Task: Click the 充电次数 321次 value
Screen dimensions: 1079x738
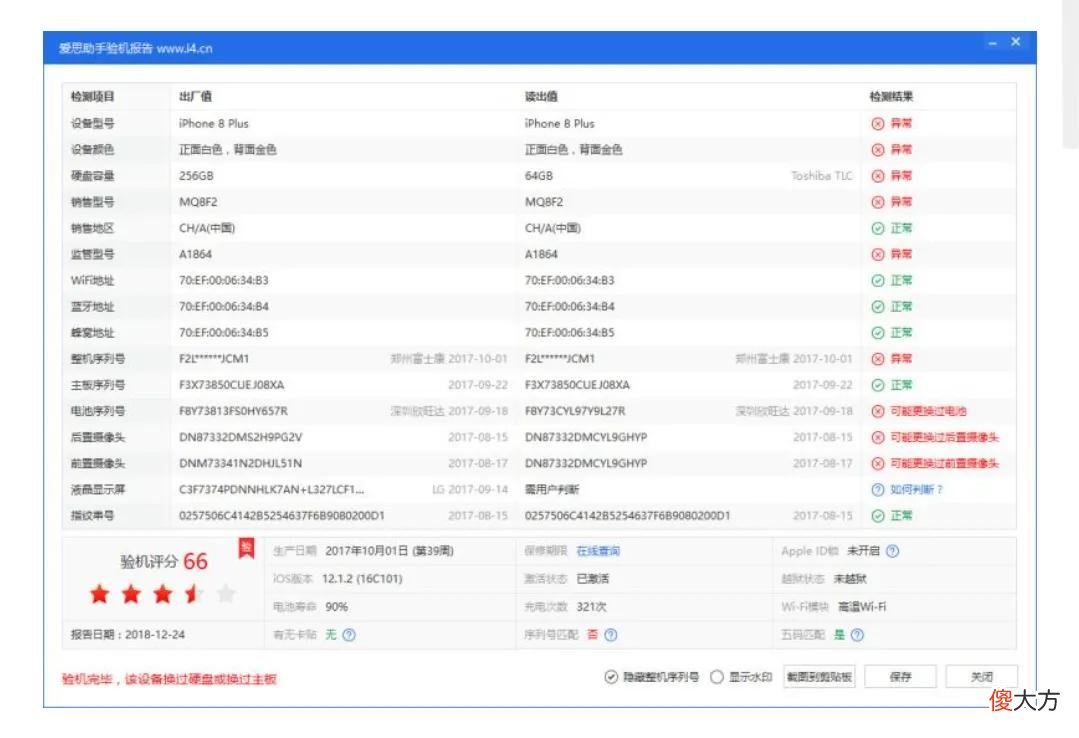Action: [591, 607]
